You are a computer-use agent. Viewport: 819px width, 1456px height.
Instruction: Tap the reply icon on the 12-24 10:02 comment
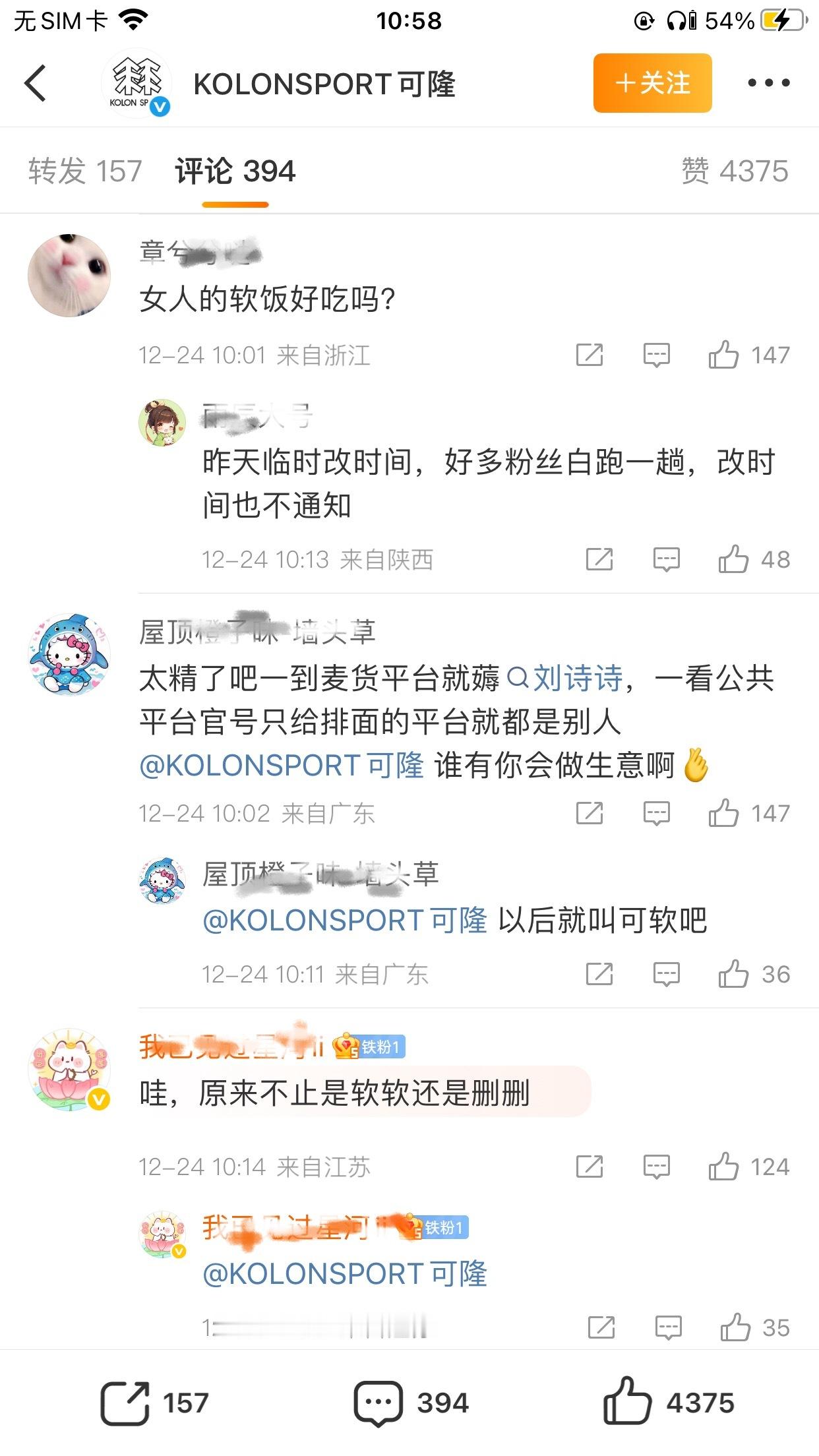[x=656, y=813]
